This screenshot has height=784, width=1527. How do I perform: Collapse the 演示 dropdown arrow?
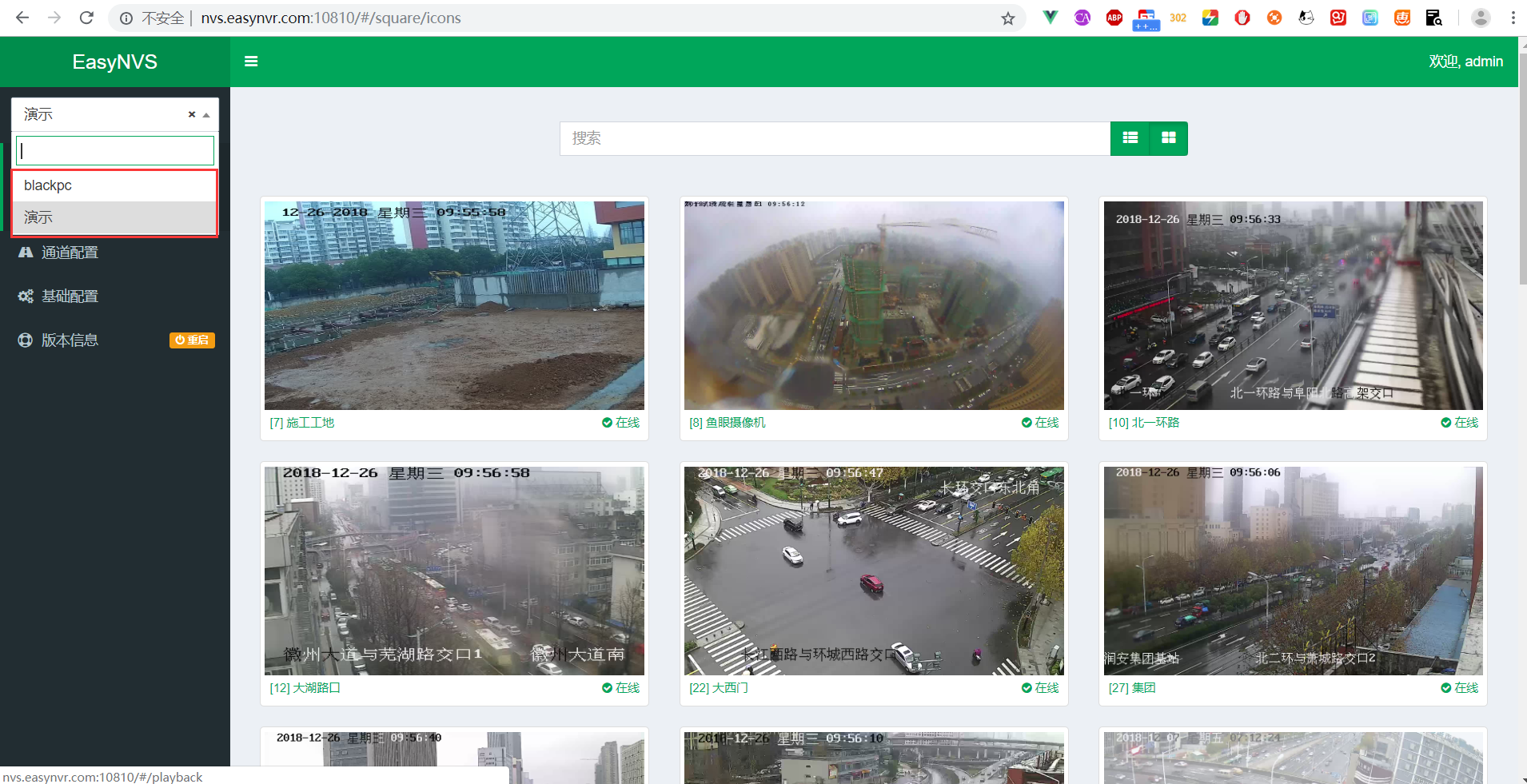(x=206, y=115)
